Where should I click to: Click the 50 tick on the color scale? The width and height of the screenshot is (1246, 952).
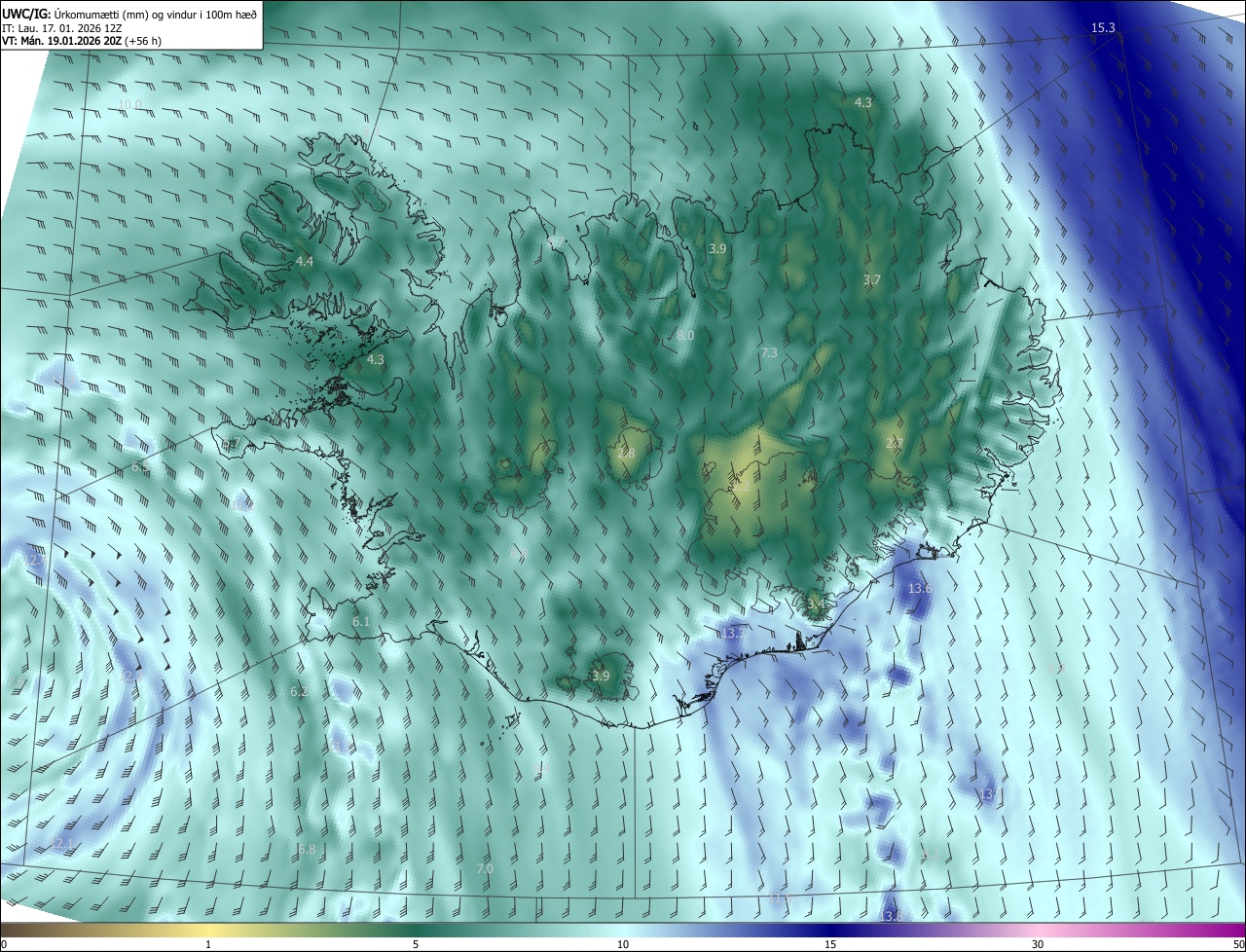point(1238,944)
